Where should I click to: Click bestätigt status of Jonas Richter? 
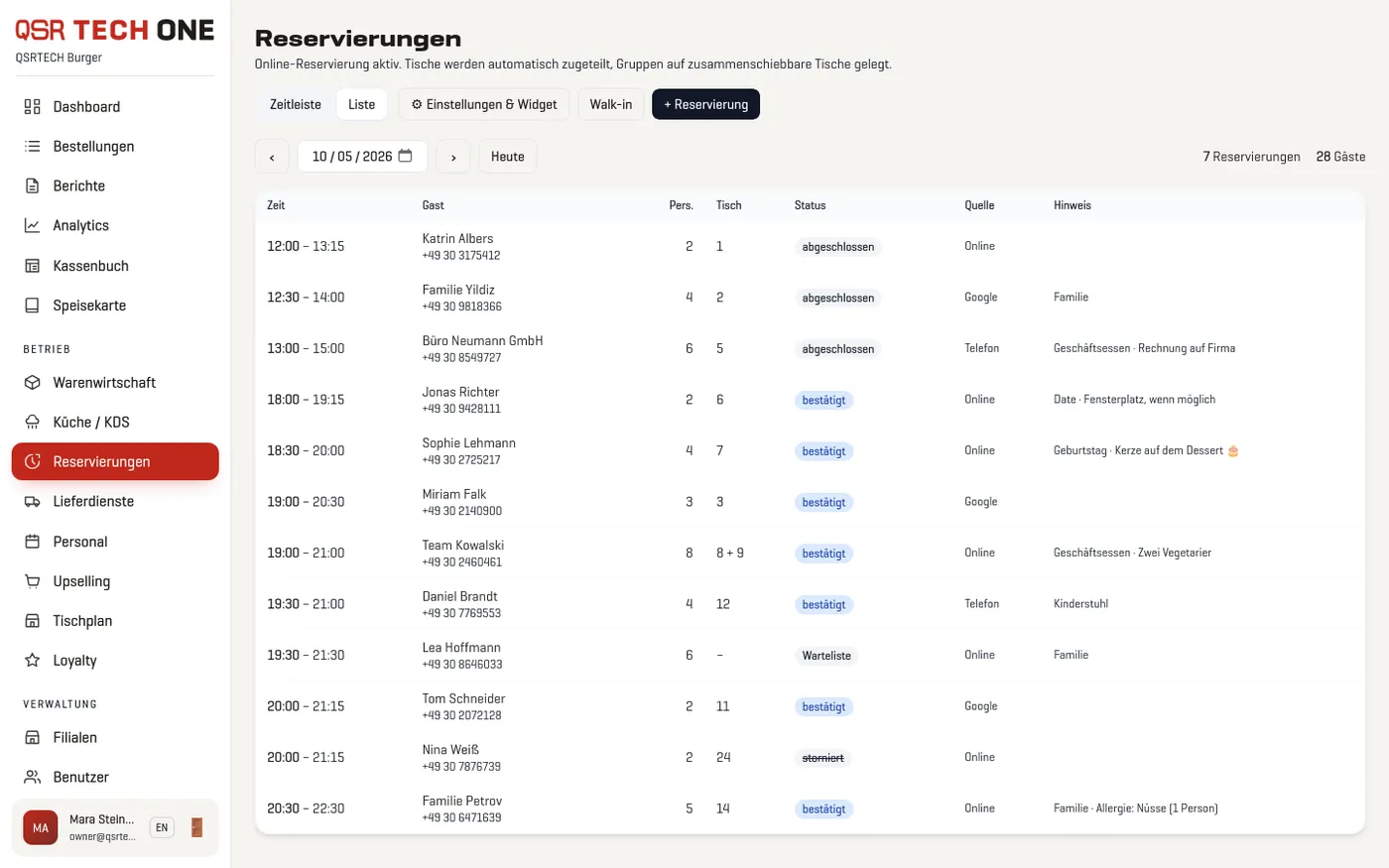(x=823, y=400)
